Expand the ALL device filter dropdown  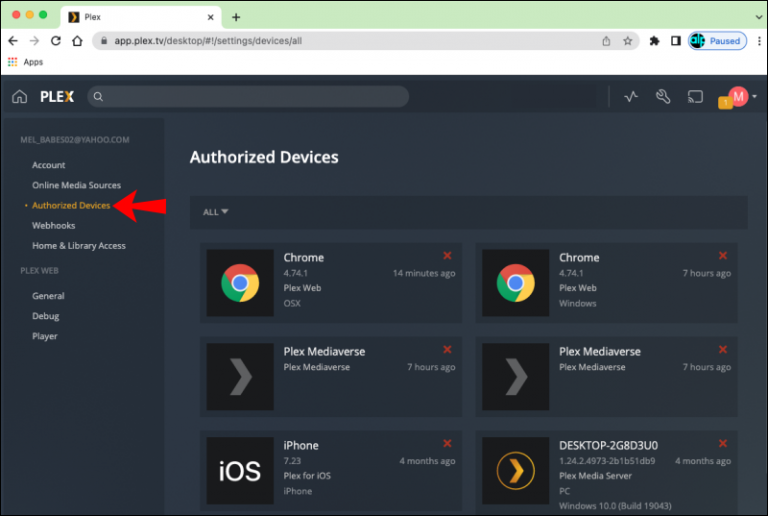[216, 212]
